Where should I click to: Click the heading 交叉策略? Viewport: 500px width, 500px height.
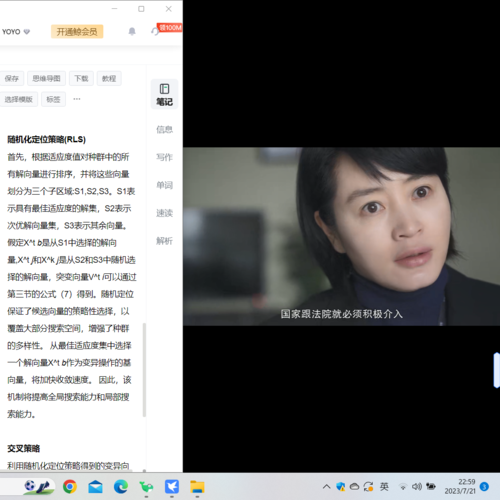24,448
